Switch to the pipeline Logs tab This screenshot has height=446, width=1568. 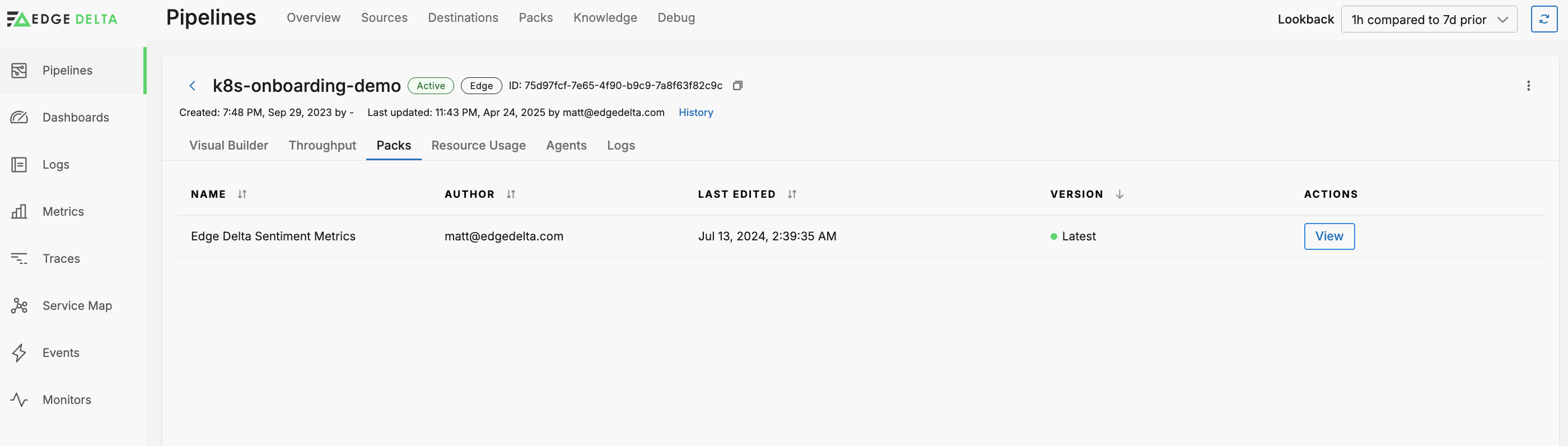(621, 146)
